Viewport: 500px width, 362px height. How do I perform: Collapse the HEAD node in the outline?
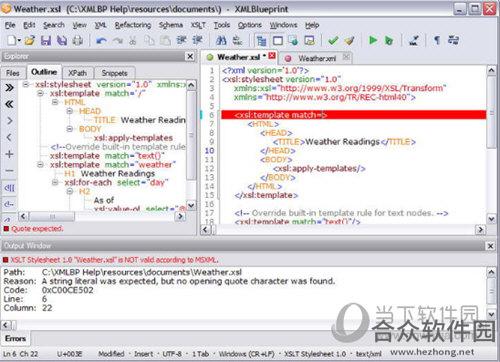70,111
